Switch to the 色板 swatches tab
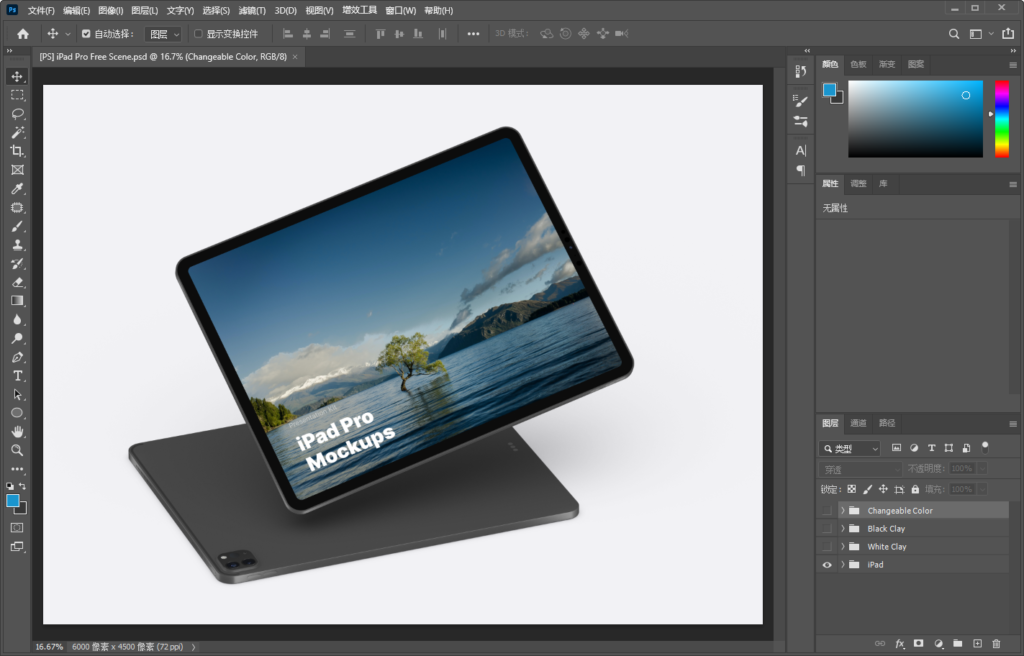 tap(858, 64)
